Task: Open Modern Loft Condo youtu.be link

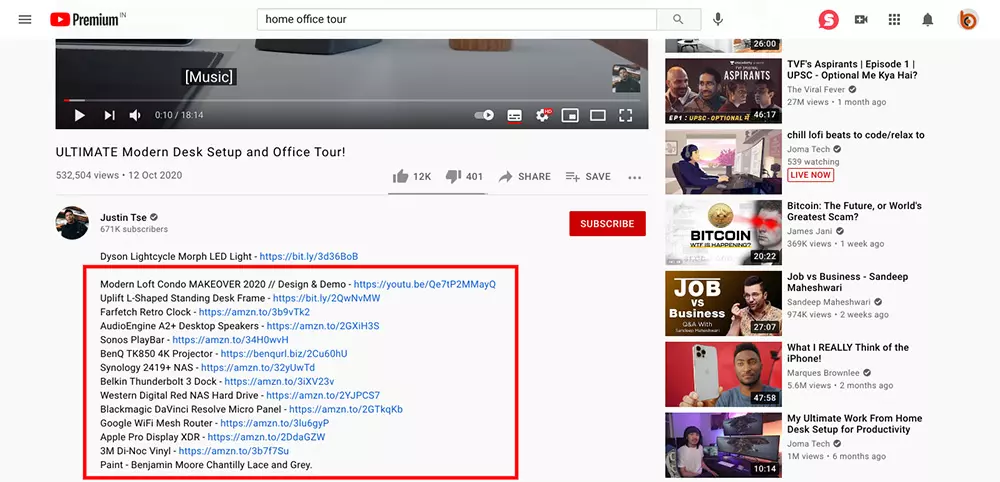Action: 425,284
